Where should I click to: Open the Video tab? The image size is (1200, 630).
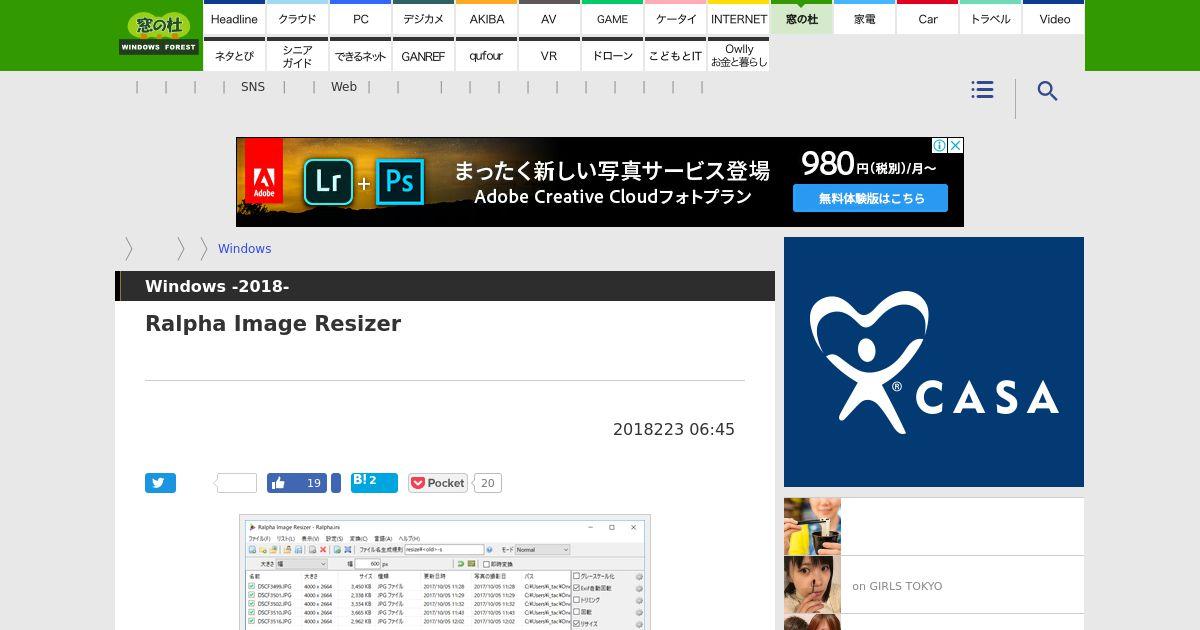pos(1054,18)
